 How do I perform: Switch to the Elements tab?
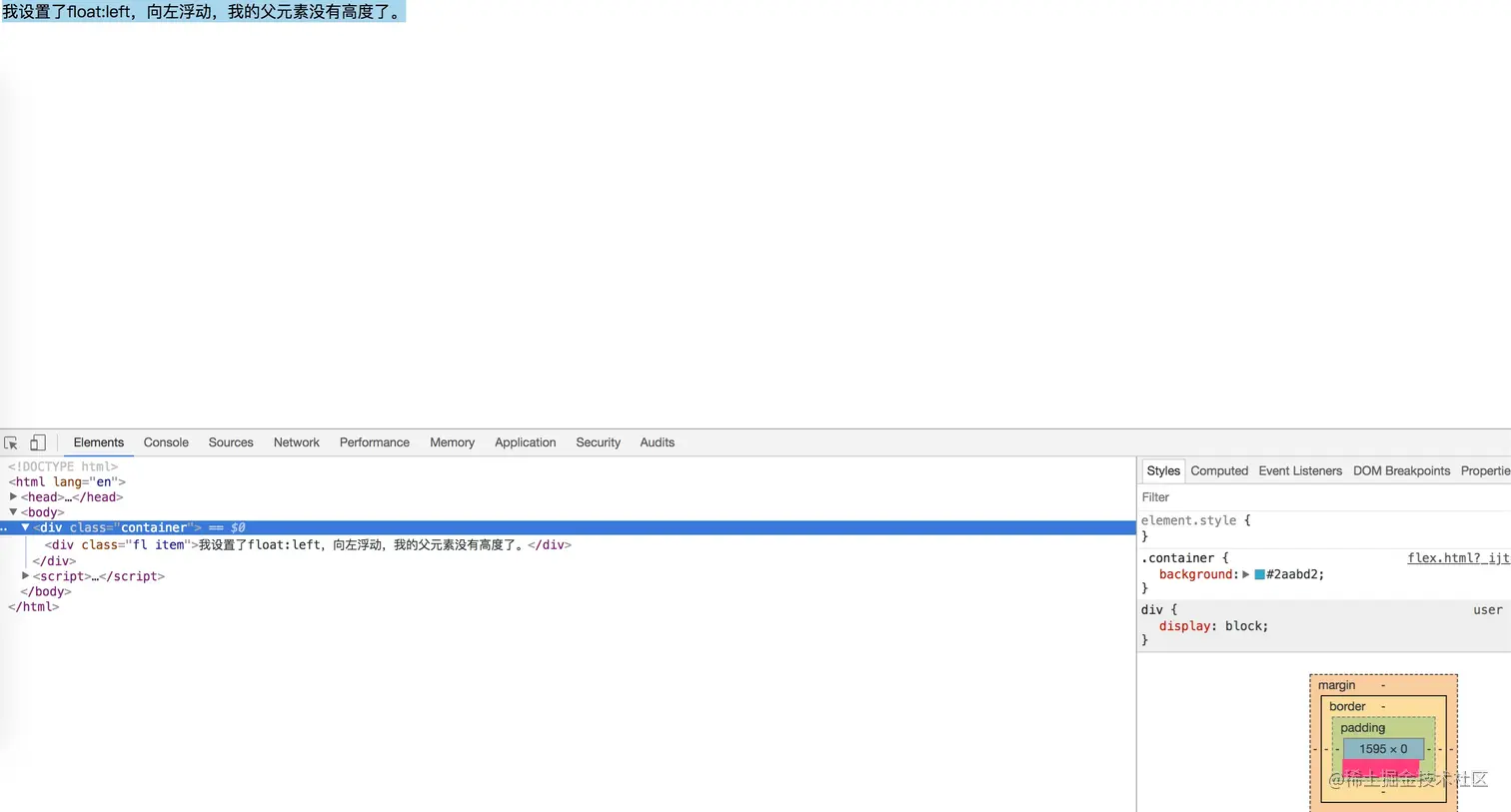[99, 442]
